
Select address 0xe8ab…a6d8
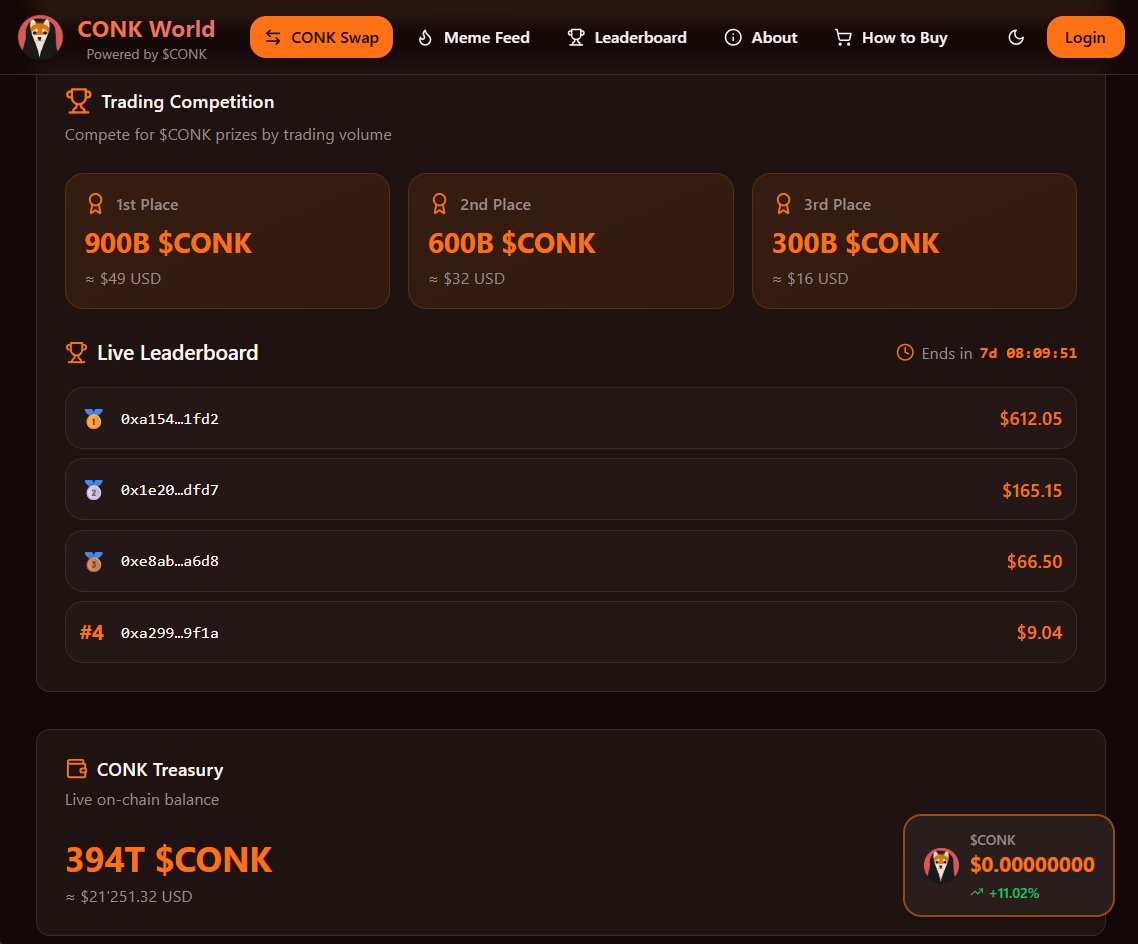(x=170, y=561)
